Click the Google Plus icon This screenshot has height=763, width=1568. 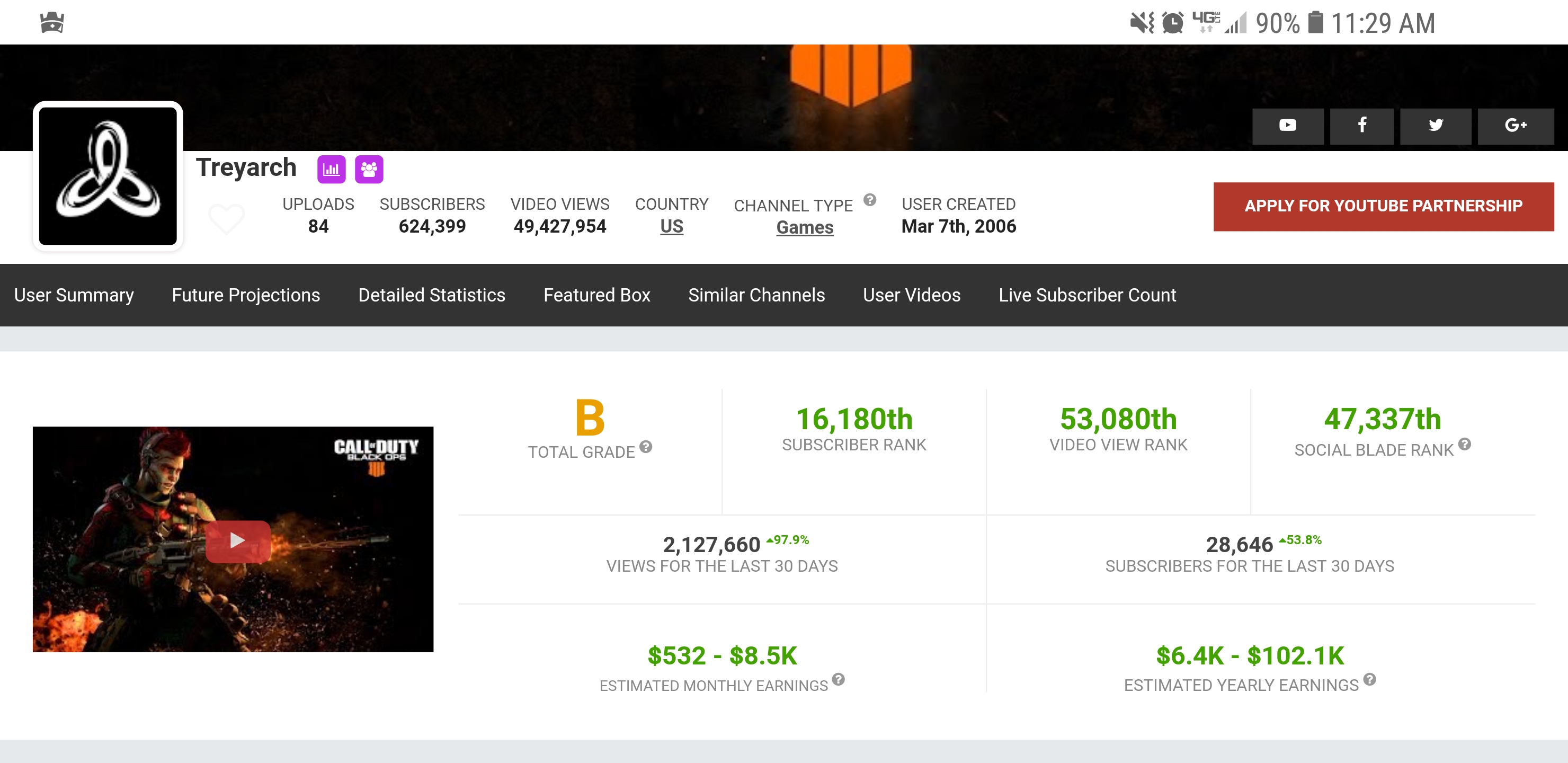click(x=1515, y=126)
